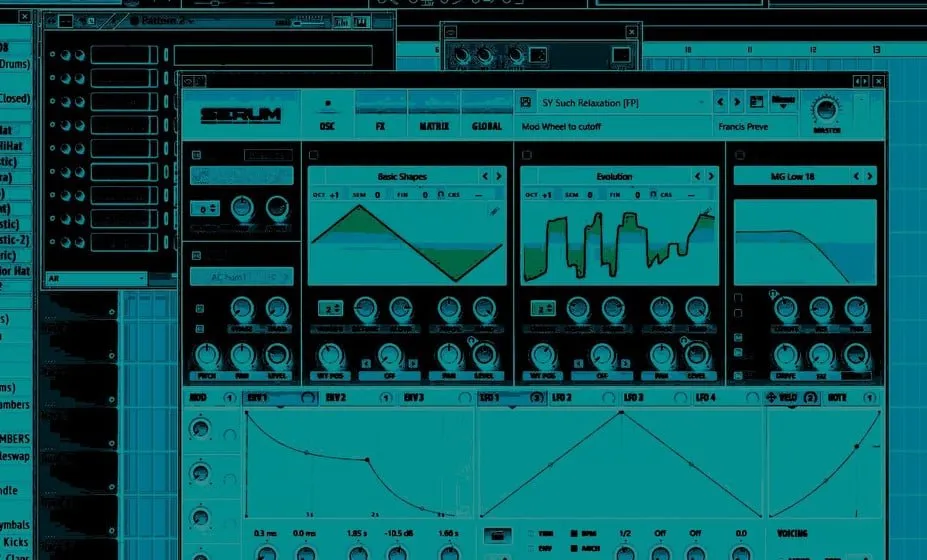Viewport: 927px width, 560px height.
Task: Select the LFO 3 tab
Action: 655,398
